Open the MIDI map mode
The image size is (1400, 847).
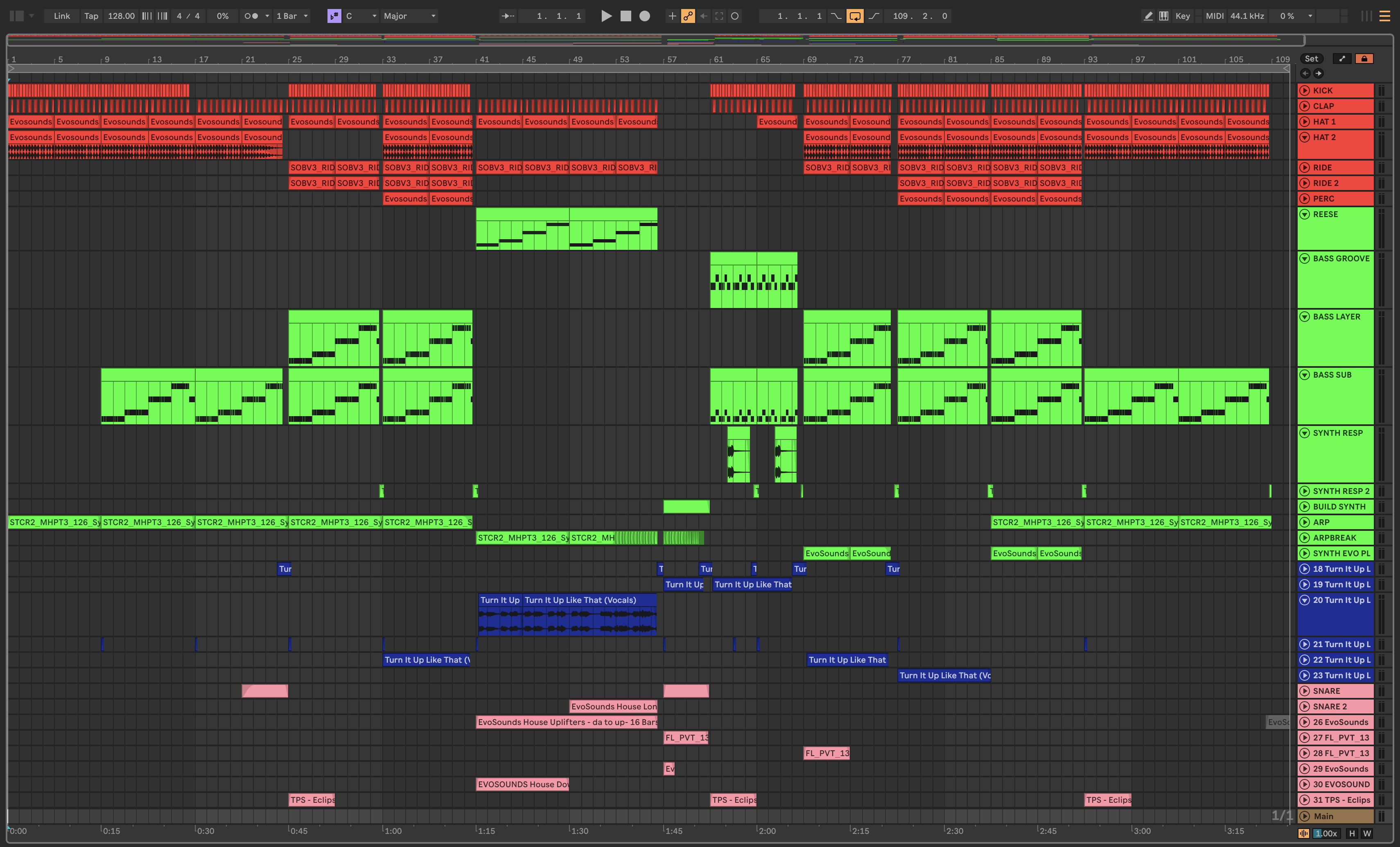(1214, 16)
